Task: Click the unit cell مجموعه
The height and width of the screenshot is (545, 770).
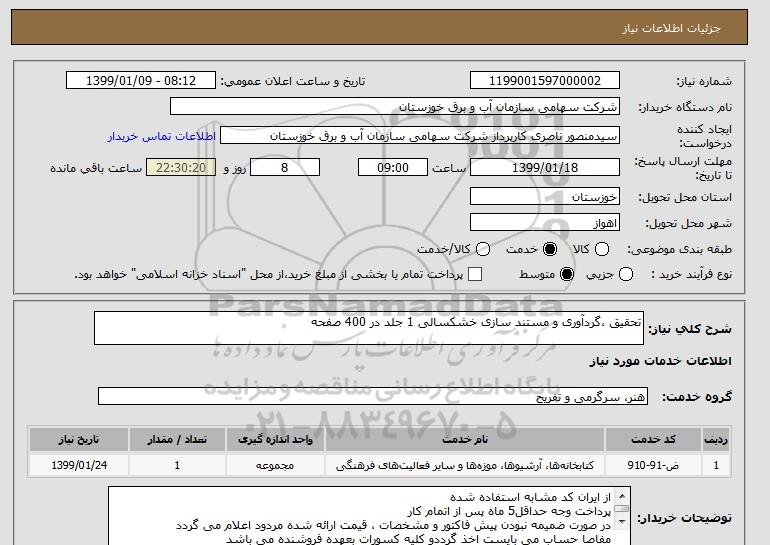Action: click(x=275, y=465)
